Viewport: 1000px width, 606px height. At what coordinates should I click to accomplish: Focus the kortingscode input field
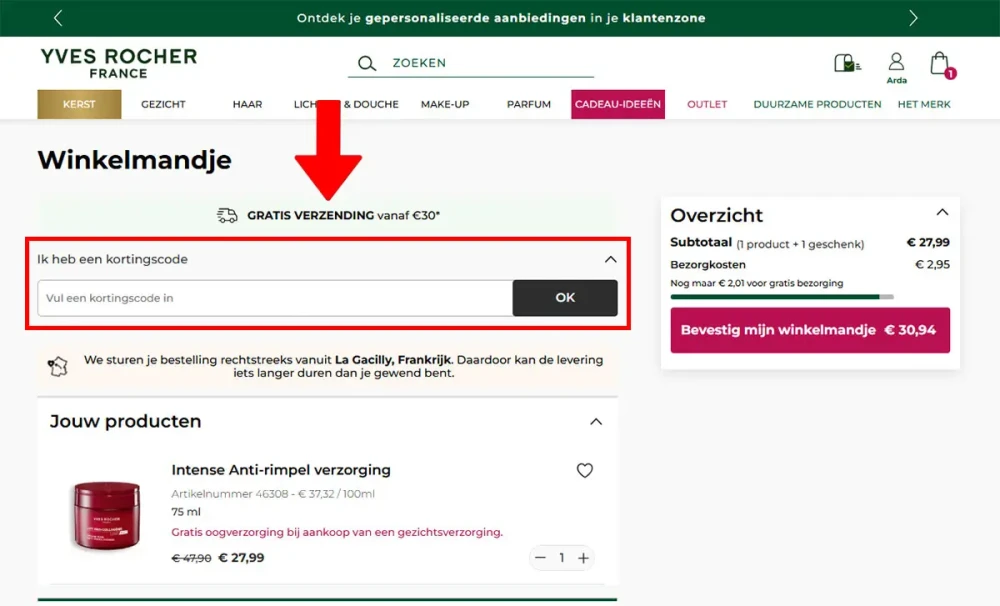tap(275, 298)
